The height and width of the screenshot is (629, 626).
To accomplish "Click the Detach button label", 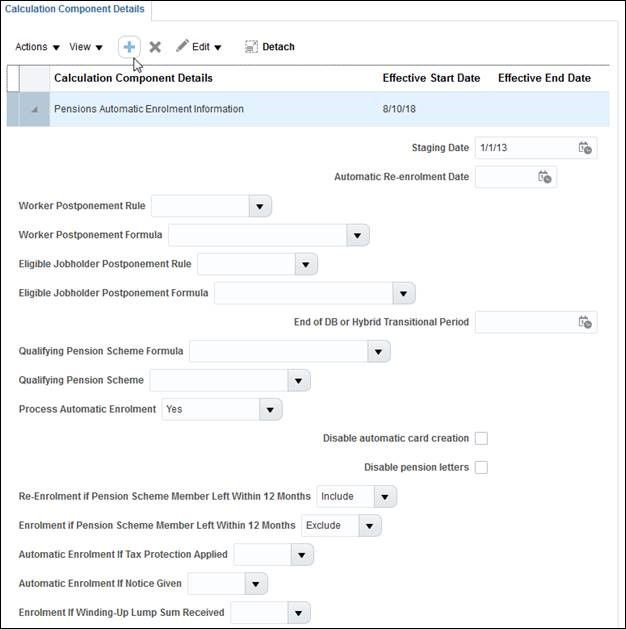I will coord(278,47).
